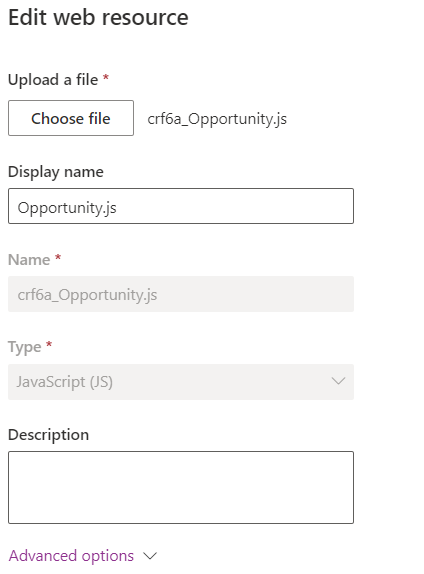
Task: Click the Choose file button
Action: pyautogui.click(x=71, y=118)
